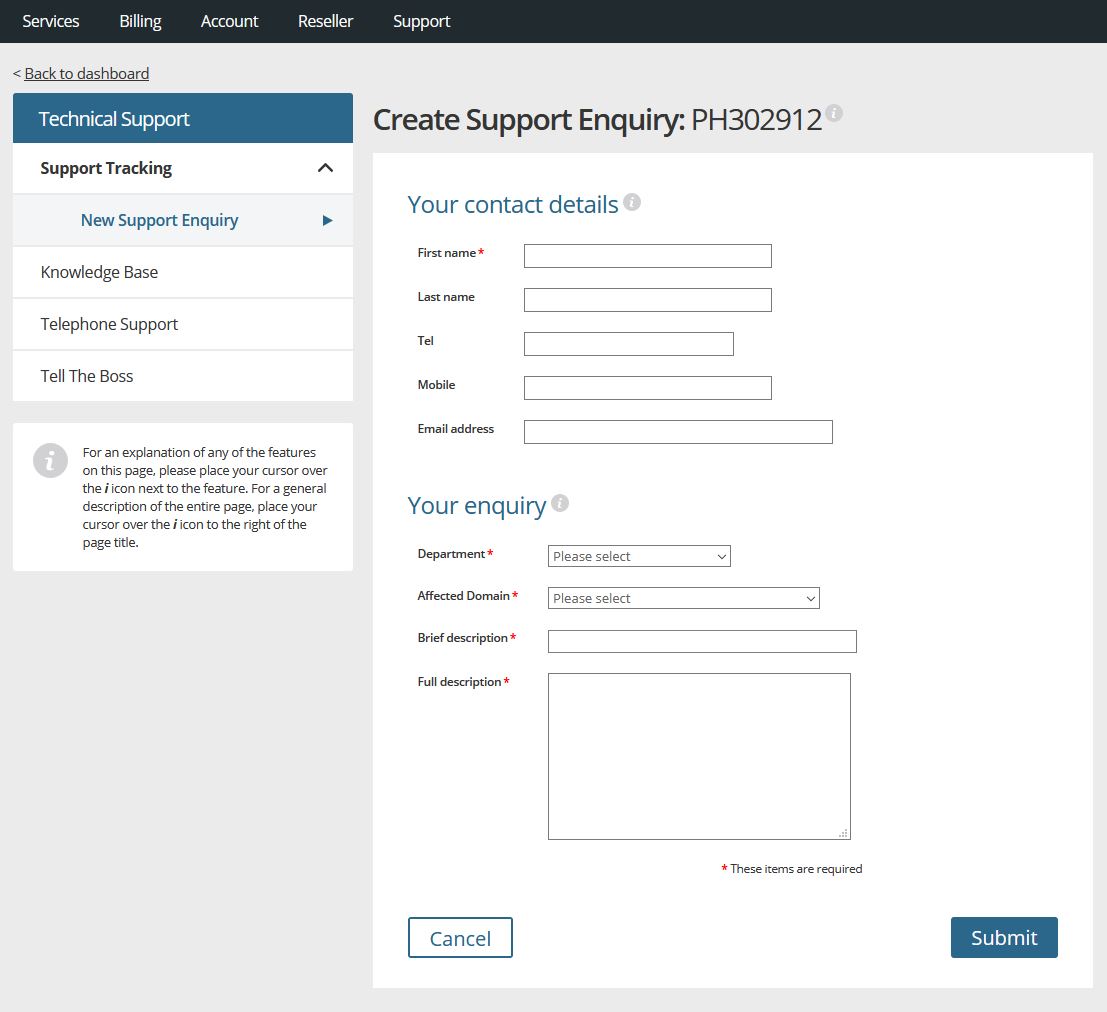Open the Services menu

pos(51,21)
